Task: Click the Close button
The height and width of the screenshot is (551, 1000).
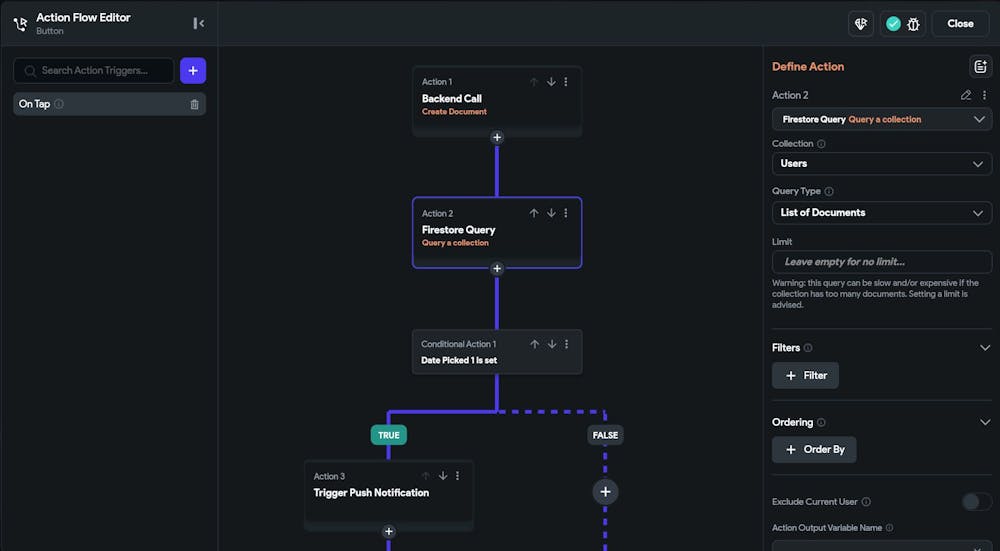Action: coord(960,24)
